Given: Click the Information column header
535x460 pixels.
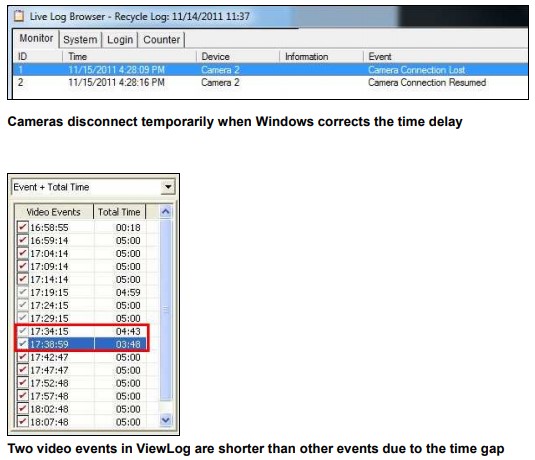Looking at the screenshot, I should pyautogui.click(x=321, y=56).
